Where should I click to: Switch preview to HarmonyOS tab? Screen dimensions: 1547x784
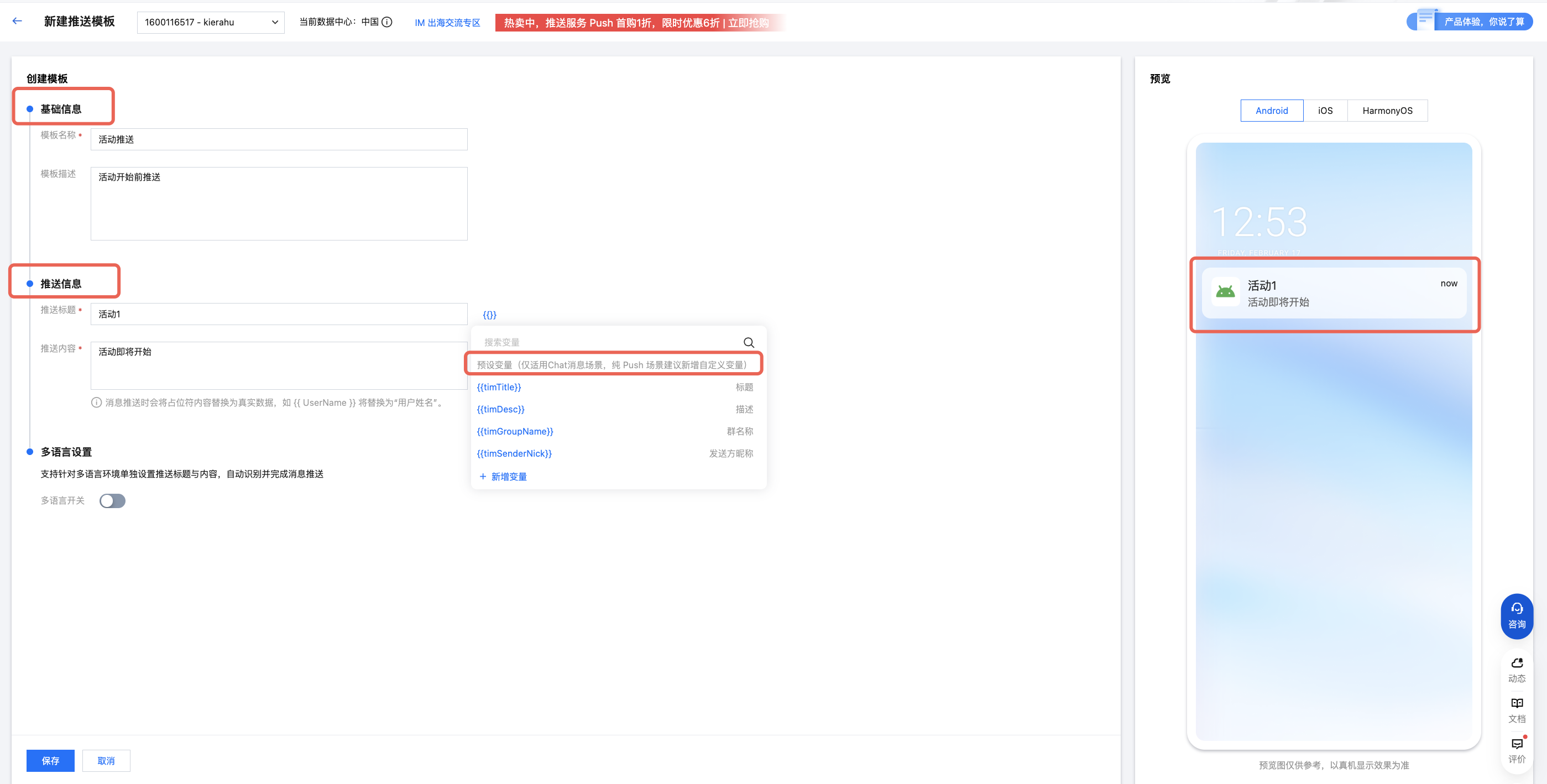coord(1387,111)
